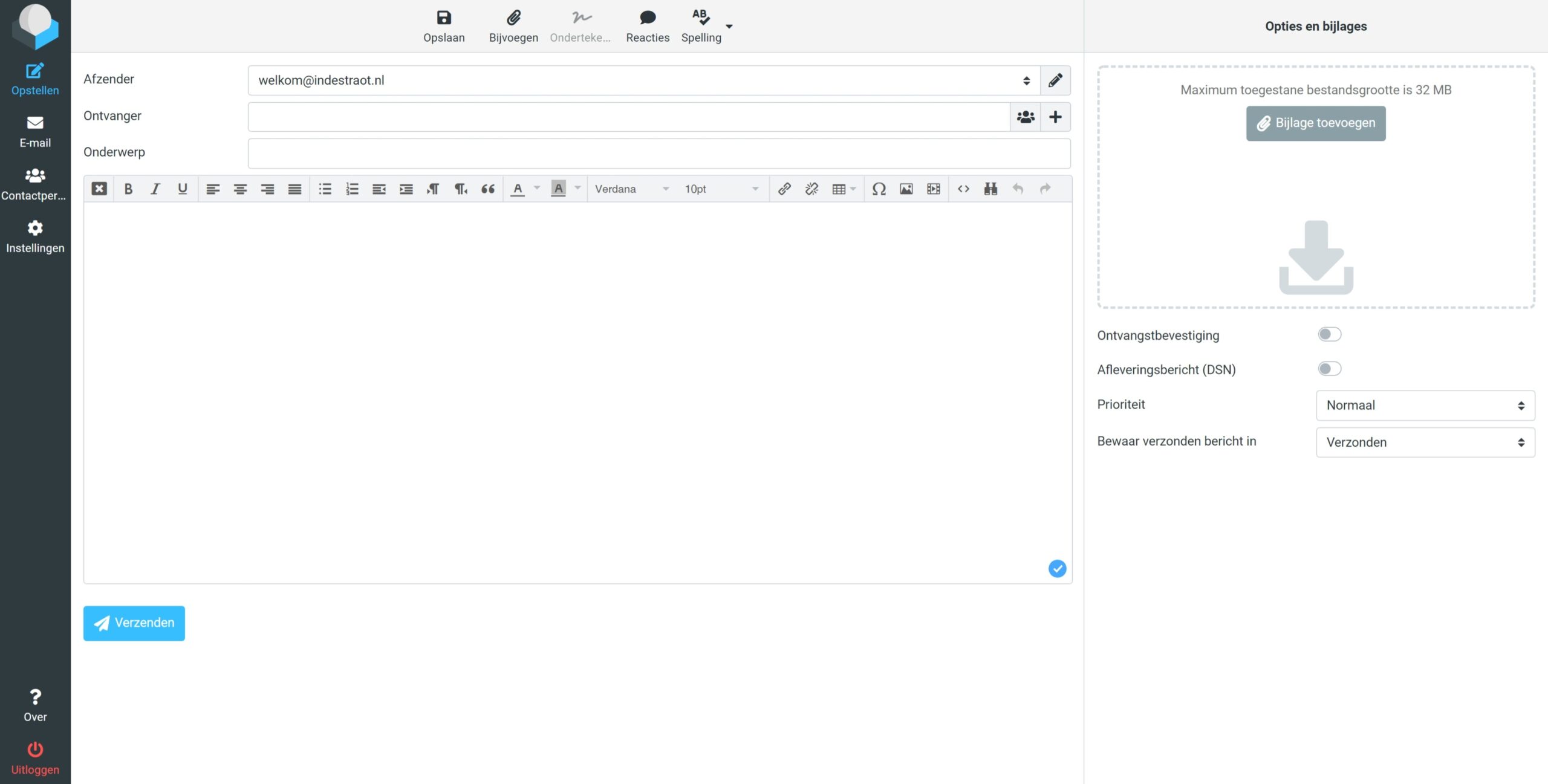
Task: Enable the Afleveringsbericht (DSN) toggle
Action: [1329, 369]
